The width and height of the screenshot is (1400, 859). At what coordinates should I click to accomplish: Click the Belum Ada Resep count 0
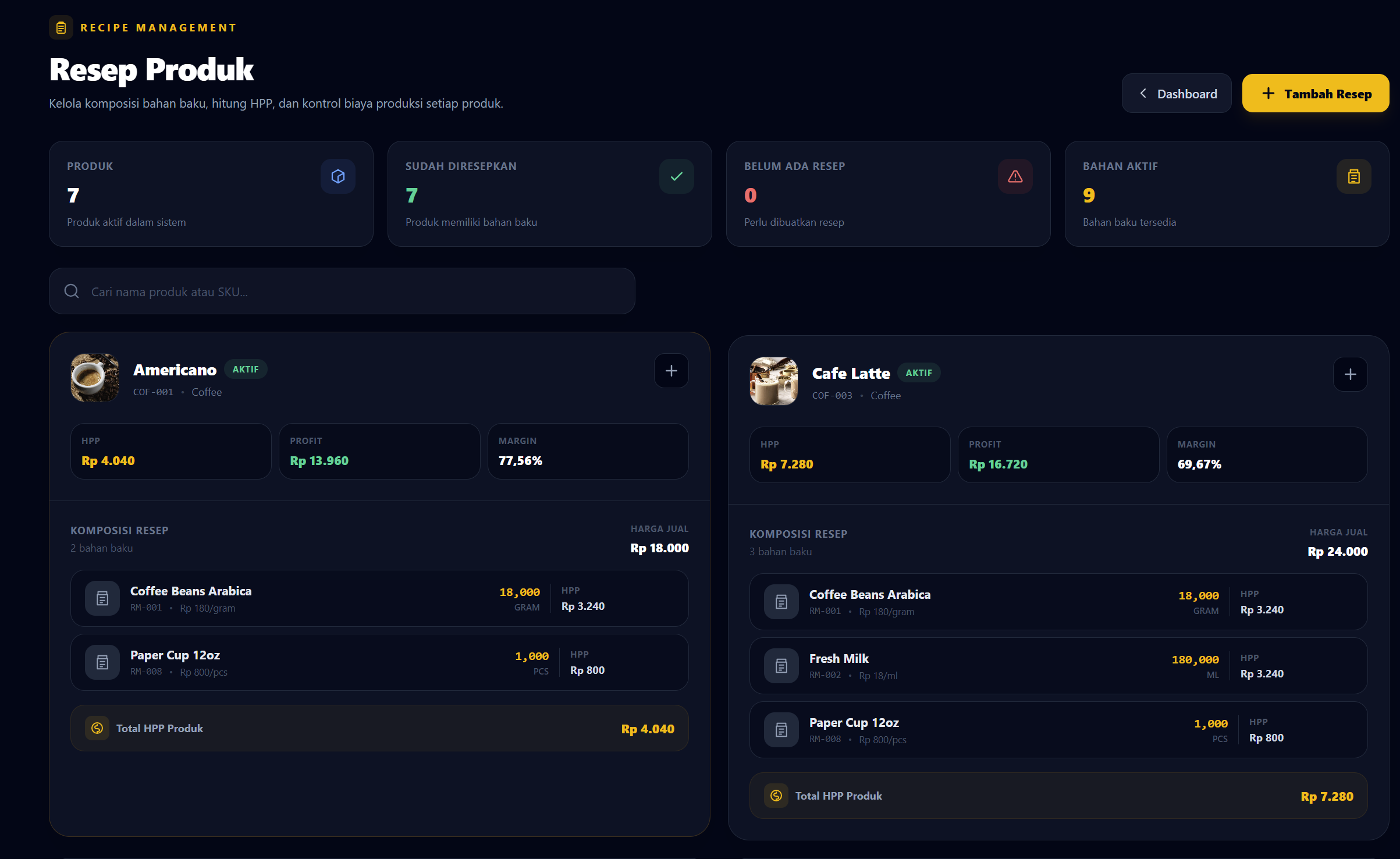pos(751,195)
